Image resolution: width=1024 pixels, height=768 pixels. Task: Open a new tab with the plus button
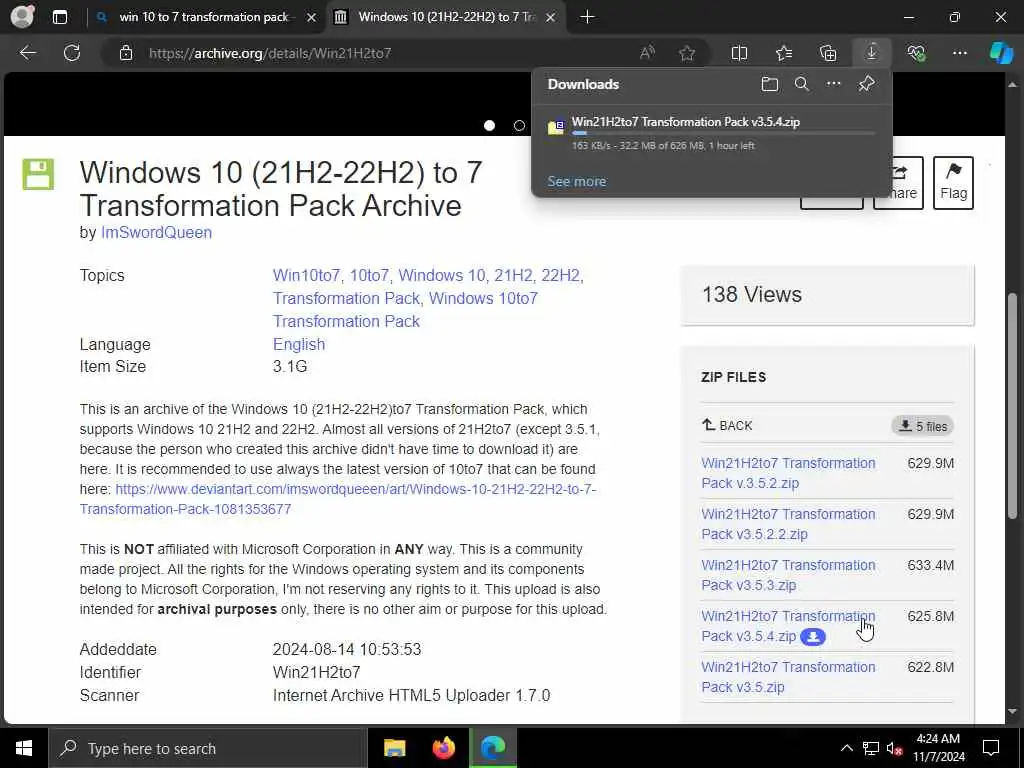pyautogui.click(x=587, y=17)
